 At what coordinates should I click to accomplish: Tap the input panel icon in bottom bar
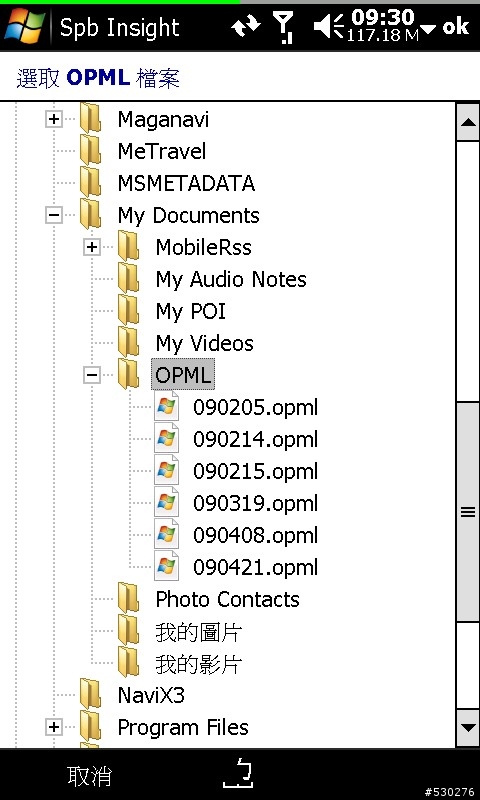point(238,773)
